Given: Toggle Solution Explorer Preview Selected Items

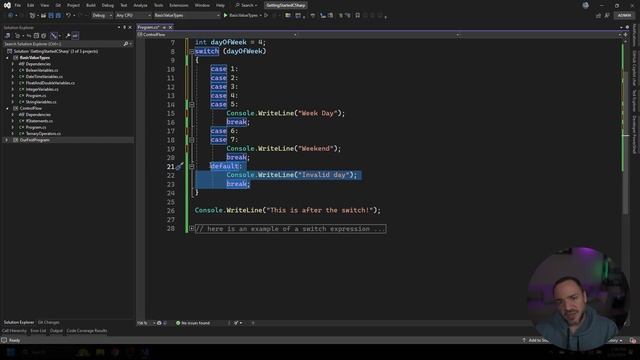Looking at the screenshot, I should (75, 36).
